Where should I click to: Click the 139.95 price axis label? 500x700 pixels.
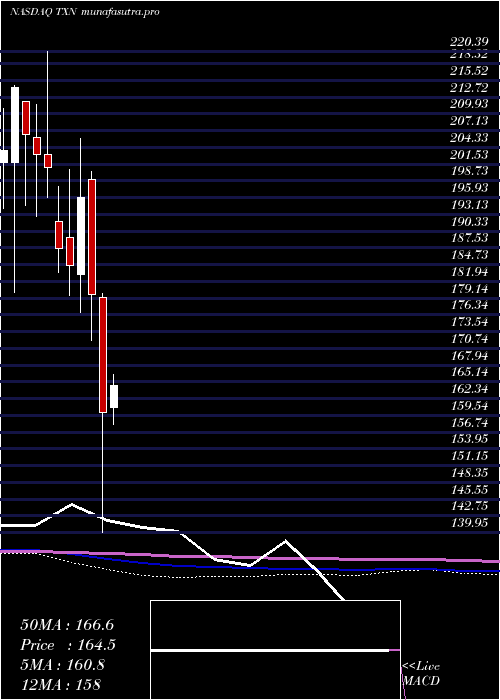coord(469,523)
